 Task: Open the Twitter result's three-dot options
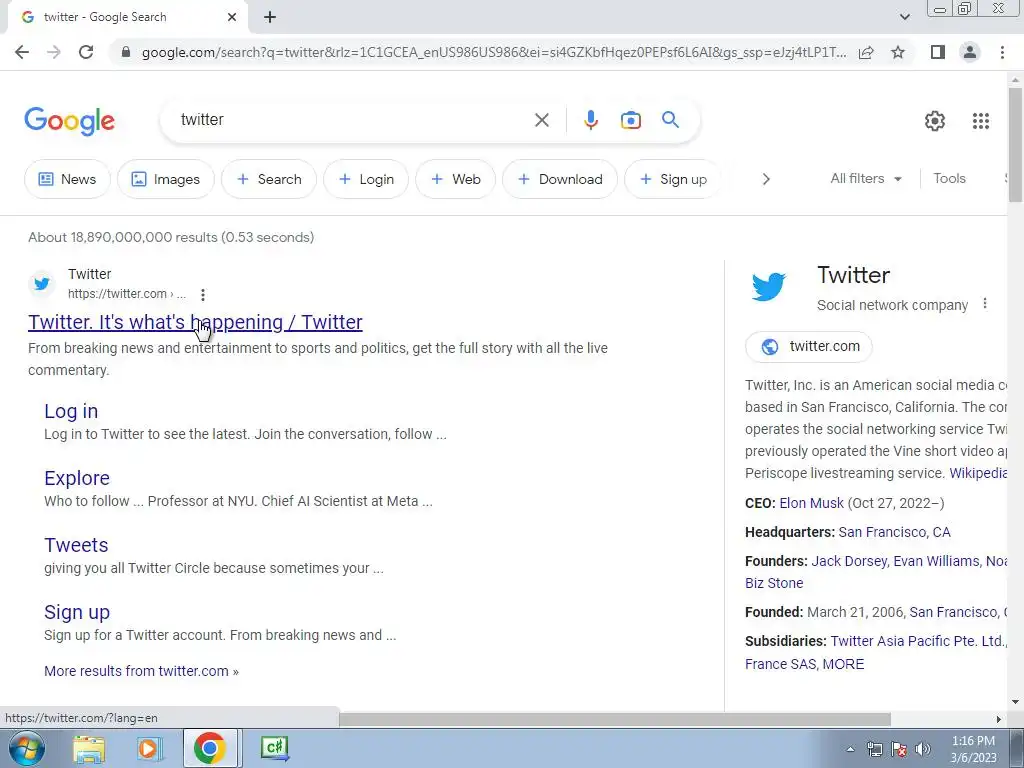click(203, 295)
